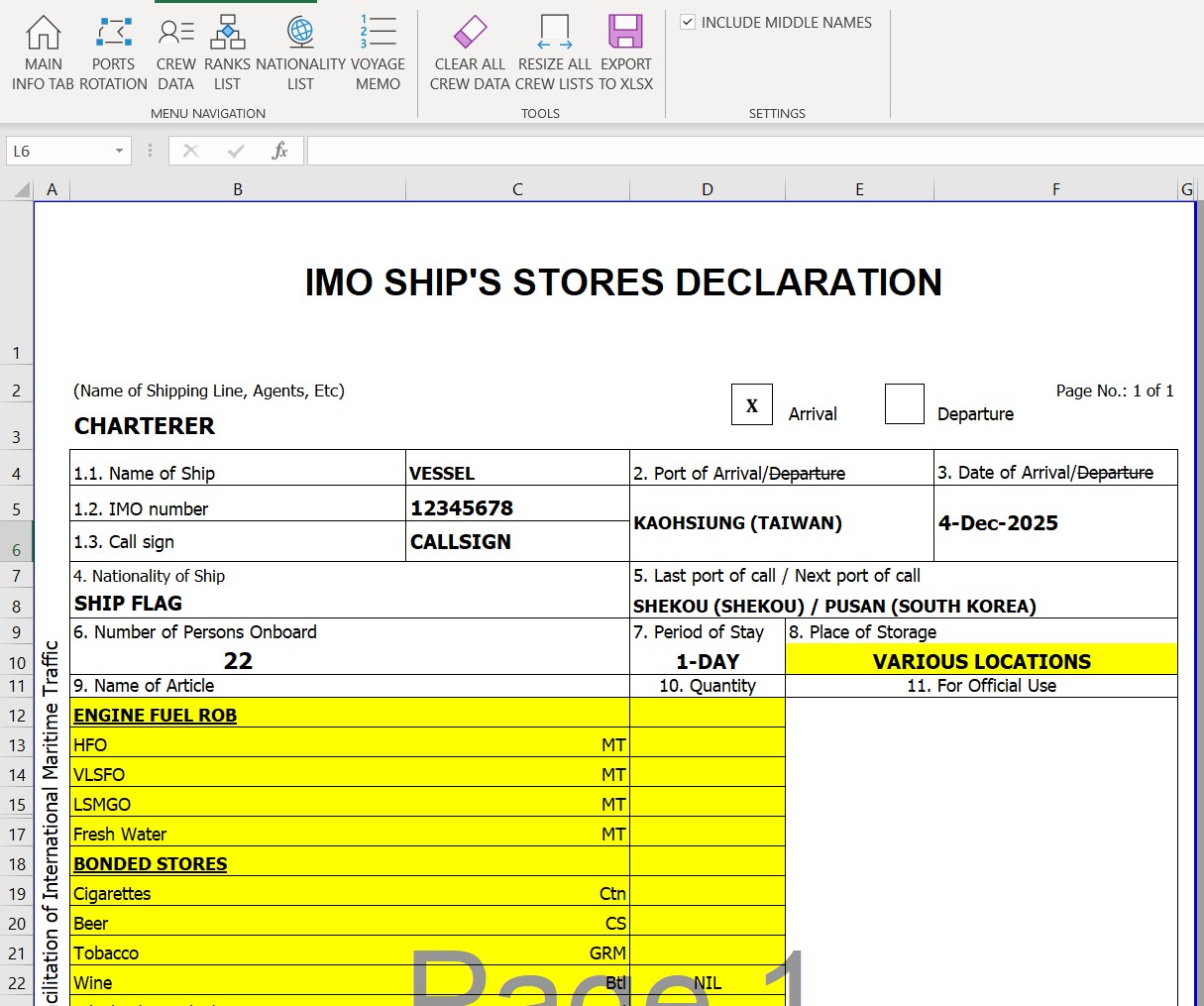Click the Fresh Water row label
Image resolution: width=1204 pixels, height=1006 pixels.
pos(120,834)
